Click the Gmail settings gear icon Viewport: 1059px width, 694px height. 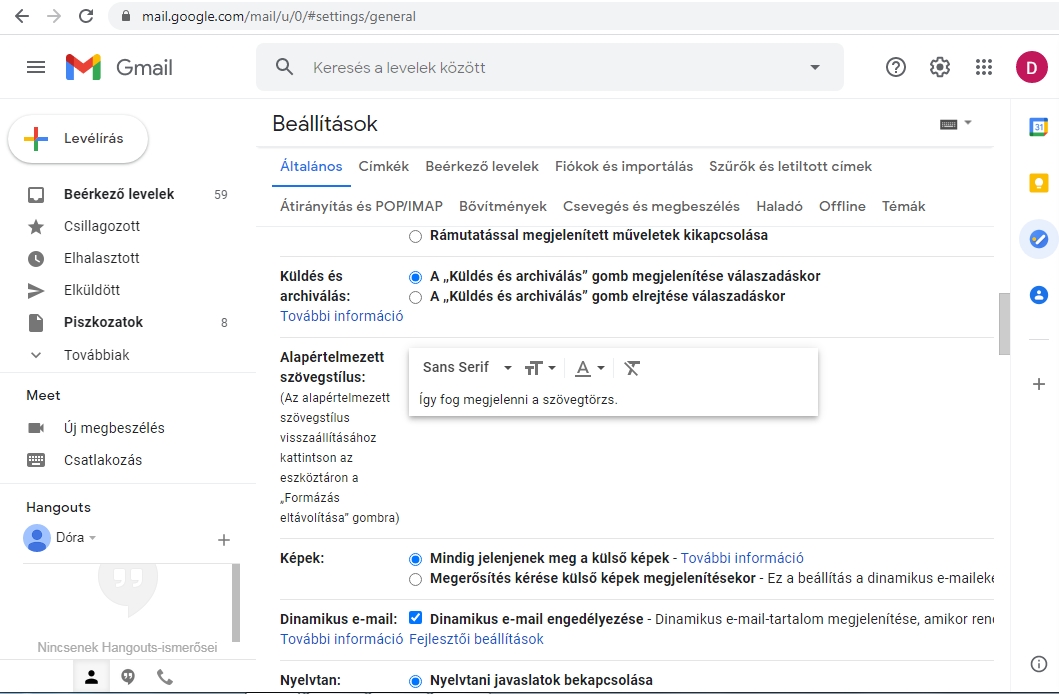tap(939, 67)
